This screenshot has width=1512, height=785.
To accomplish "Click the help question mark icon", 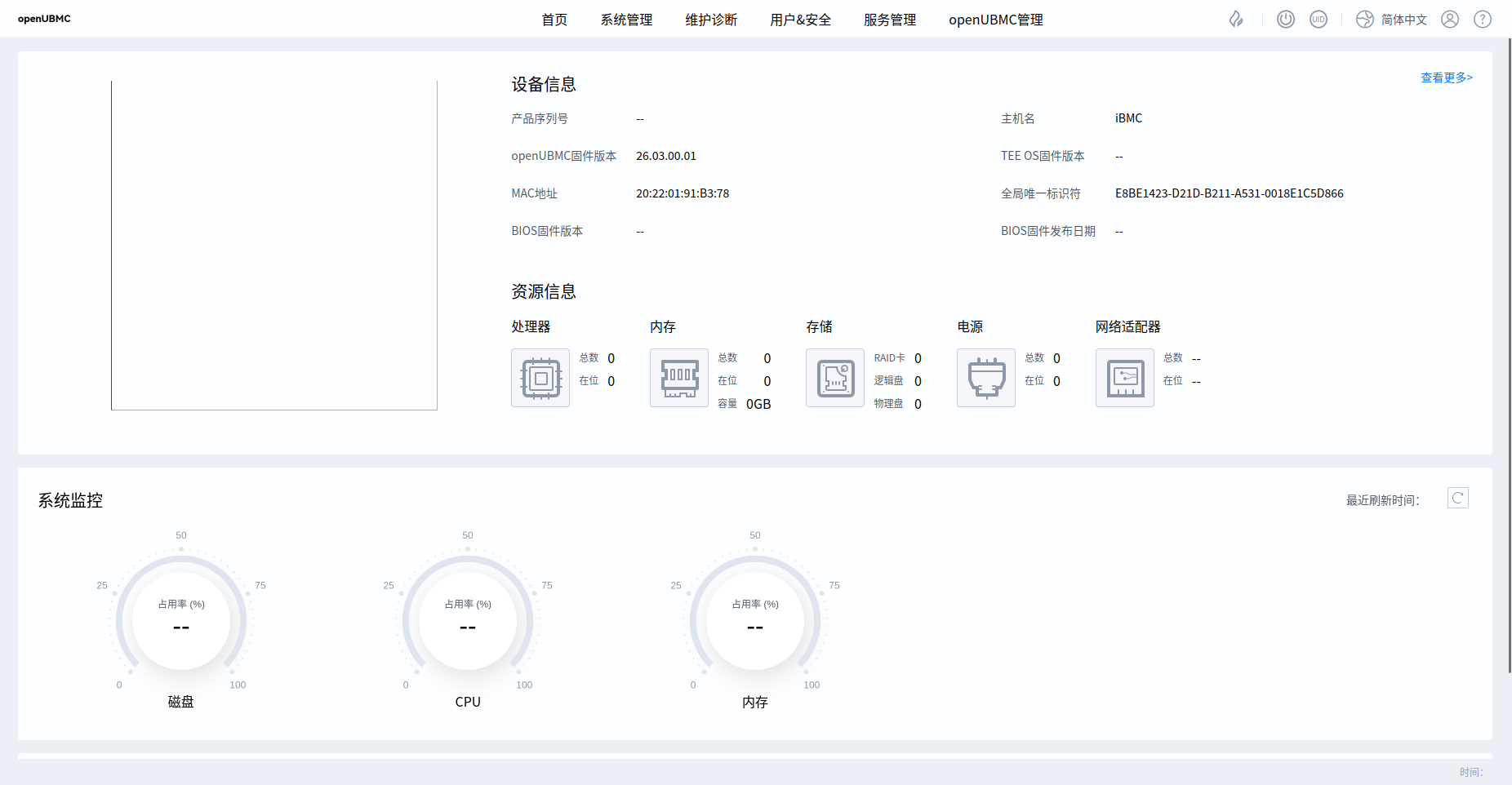I will tap(1483, 20).
